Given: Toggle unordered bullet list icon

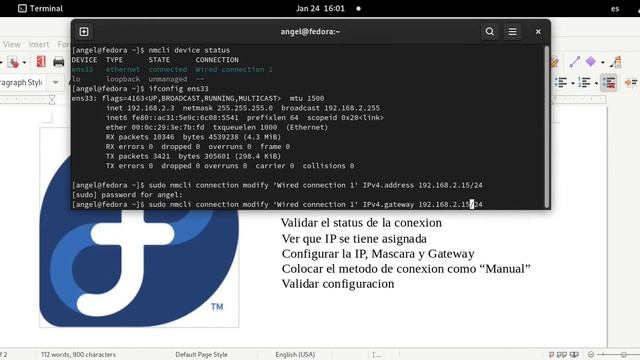Looking at the screenshot, I should [x=561, y=83].
